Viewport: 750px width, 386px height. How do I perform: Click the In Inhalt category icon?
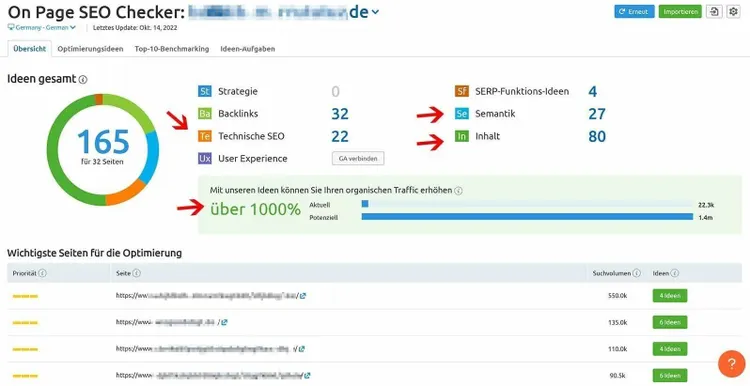click(462, 136)
